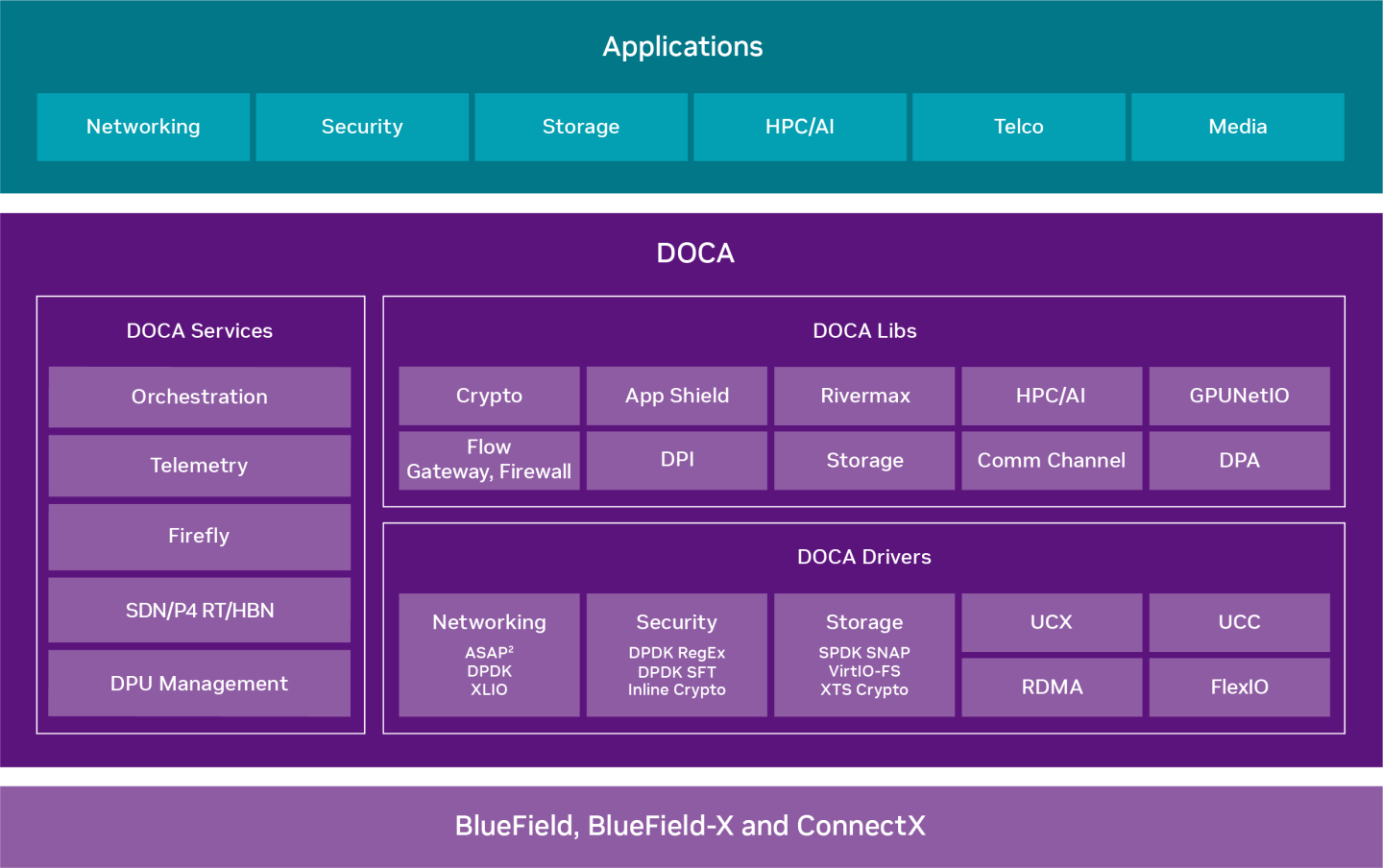This screenshot has height=868, width=1383.
Task: Click the UCX driver box
Action: pos(1052,622)
